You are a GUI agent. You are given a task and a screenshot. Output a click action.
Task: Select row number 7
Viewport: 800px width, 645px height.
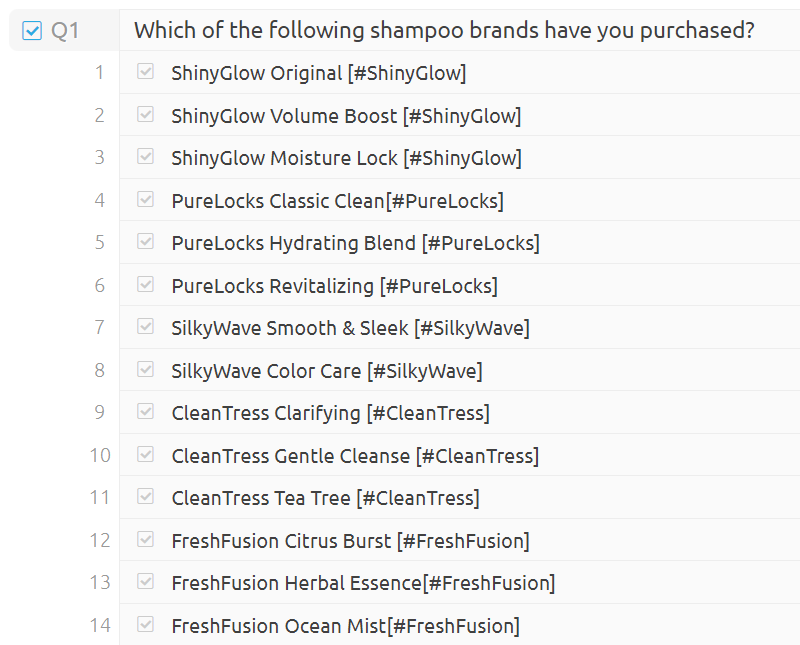point(99,328)
